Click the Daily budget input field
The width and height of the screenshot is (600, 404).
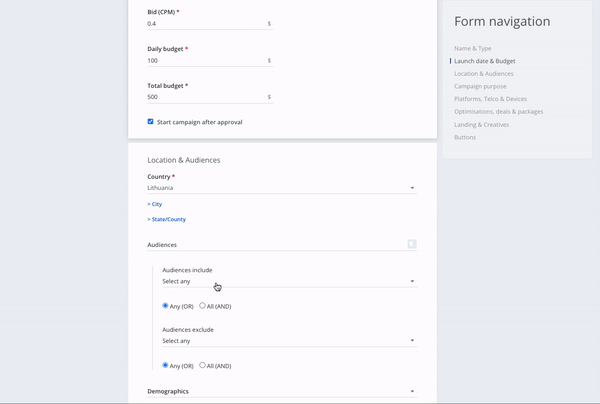[210, 60]
